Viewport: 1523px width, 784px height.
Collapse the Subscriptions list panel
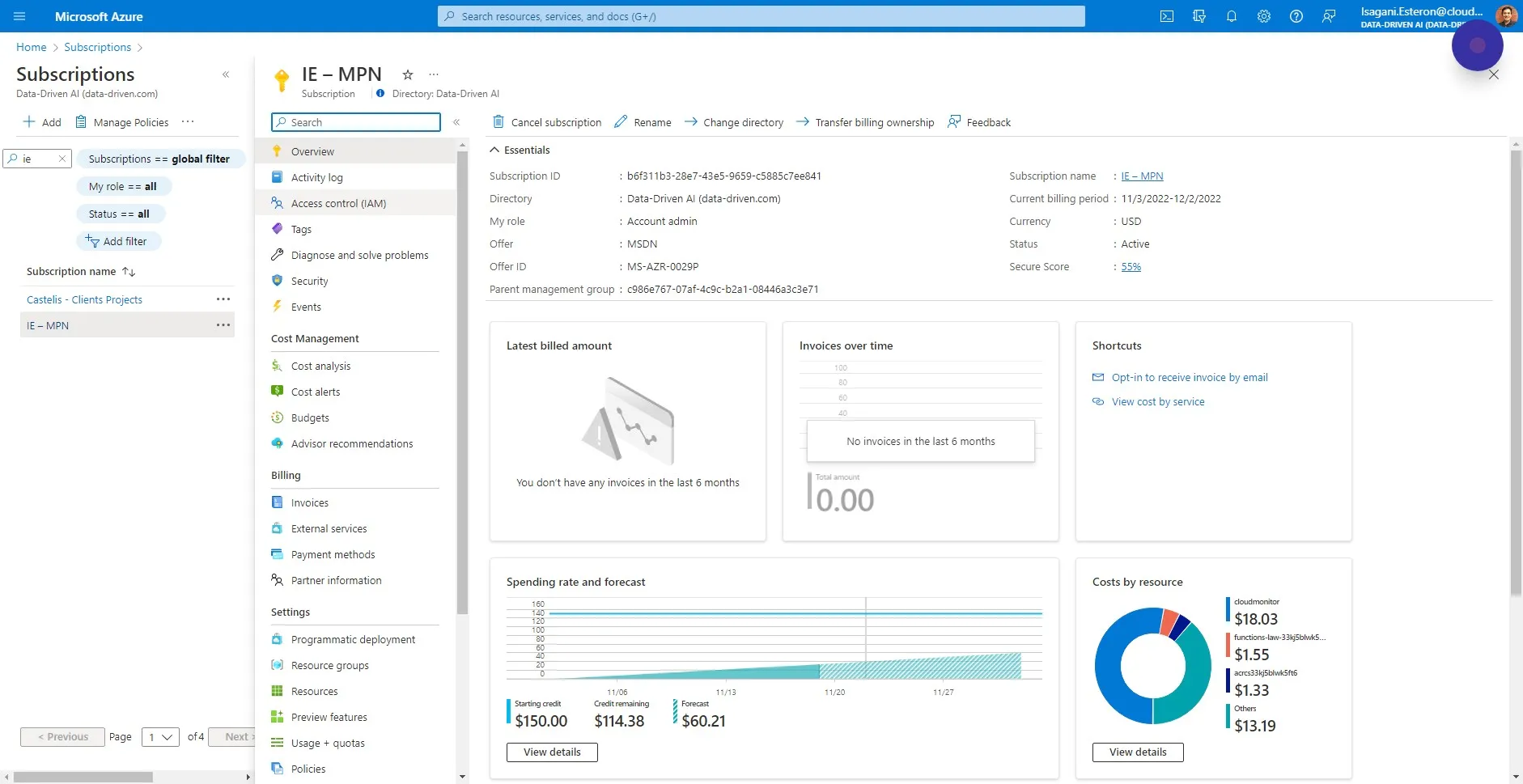226,74
